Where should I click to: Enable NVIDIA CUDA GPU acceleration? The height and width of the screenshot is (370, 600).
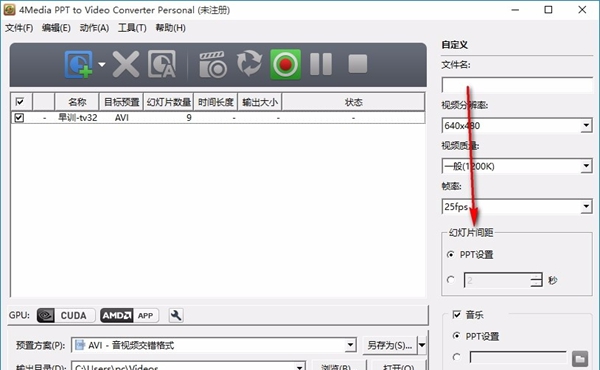66,315
